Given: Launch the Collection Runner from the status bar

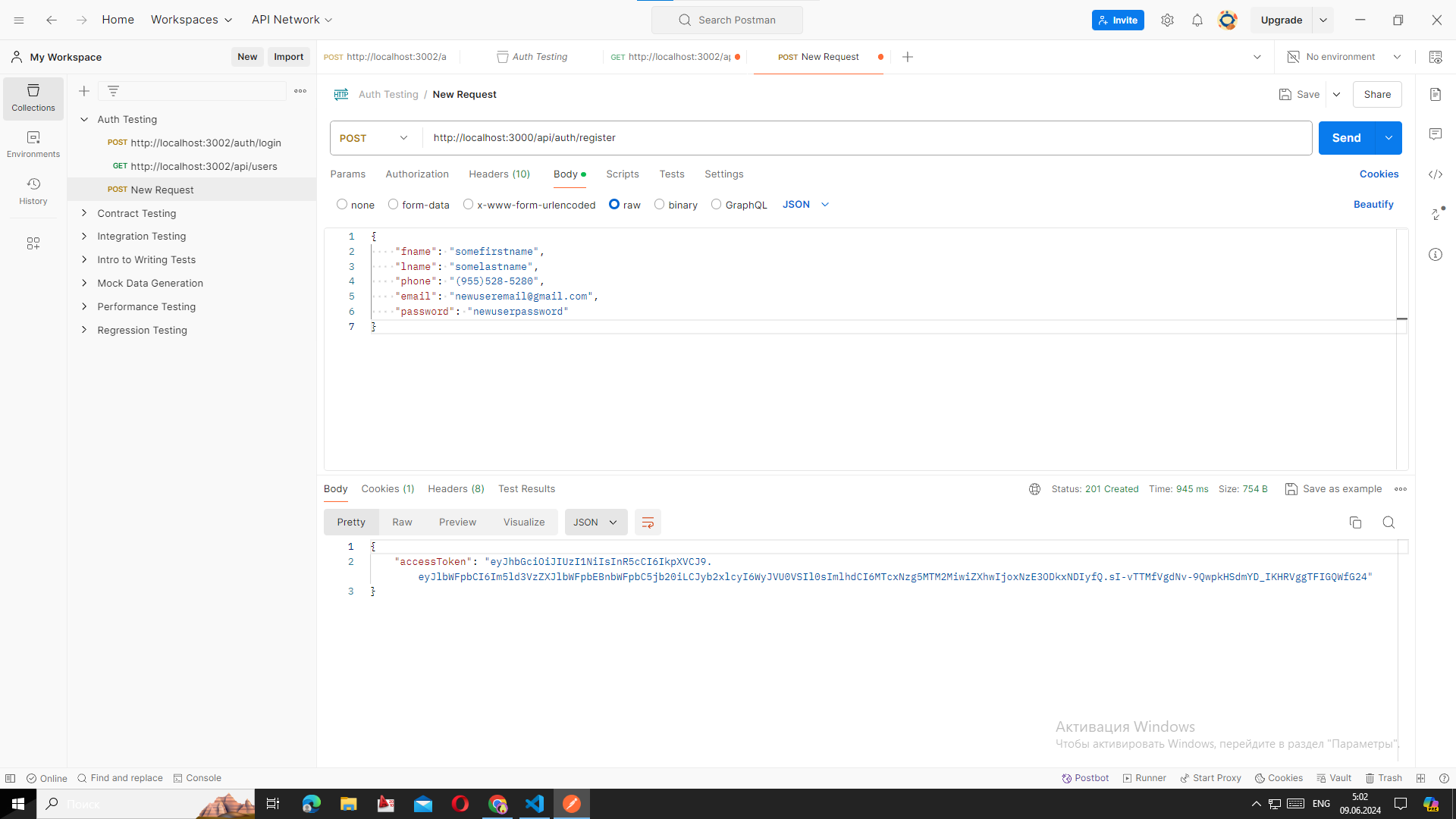Looking at the screenshot, I should tap(1144, 778).
